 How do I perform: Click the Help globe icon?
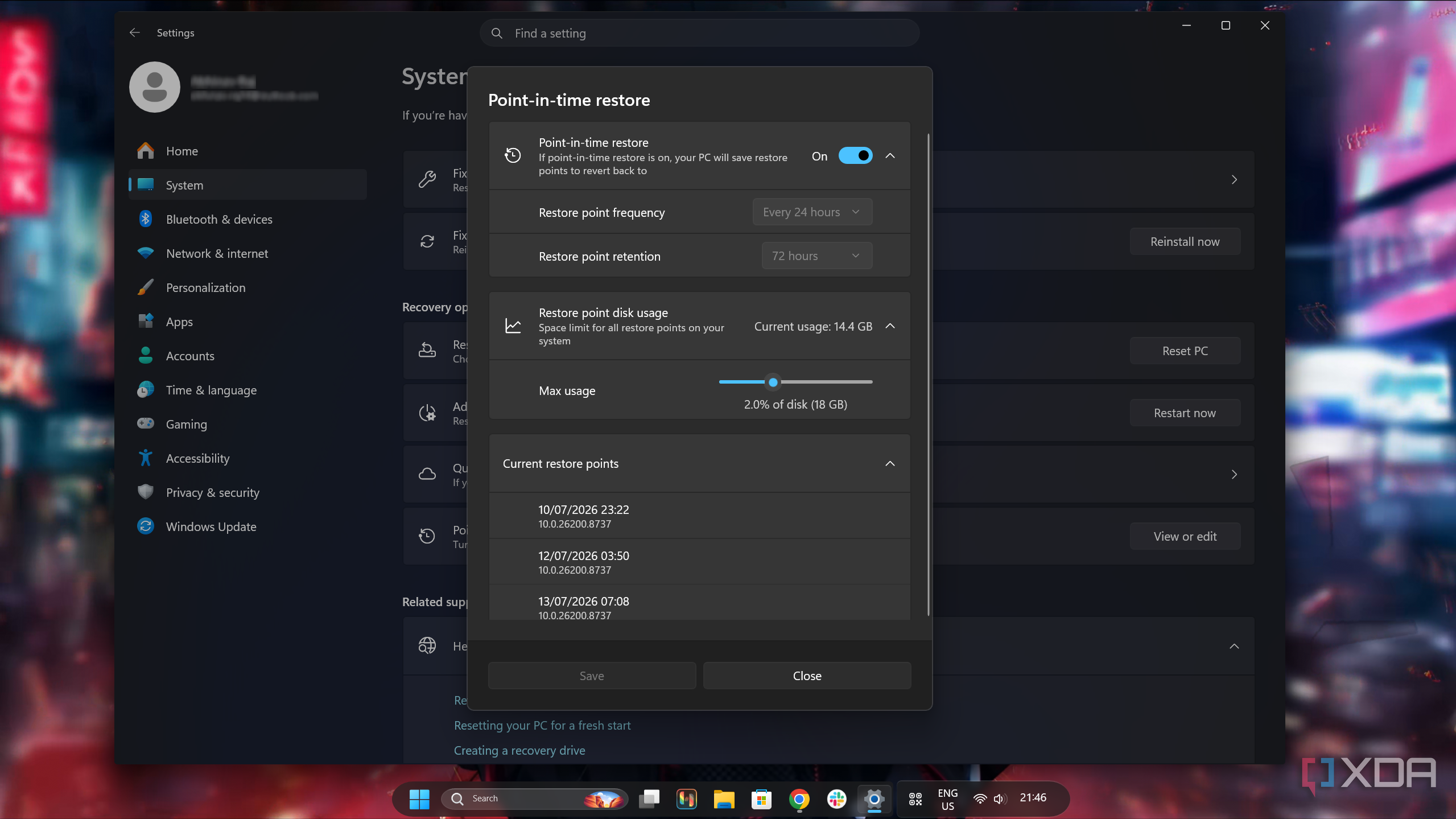point(427,645)
